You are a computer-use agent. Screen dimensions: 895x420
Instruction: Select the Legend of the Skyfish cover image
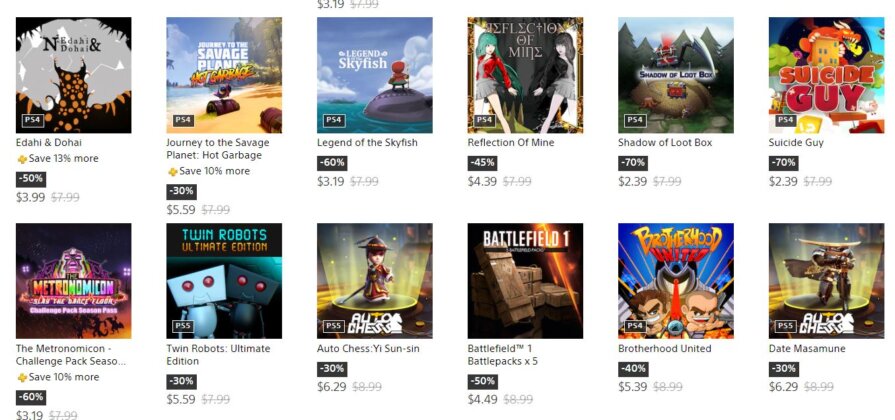(374, 75)
